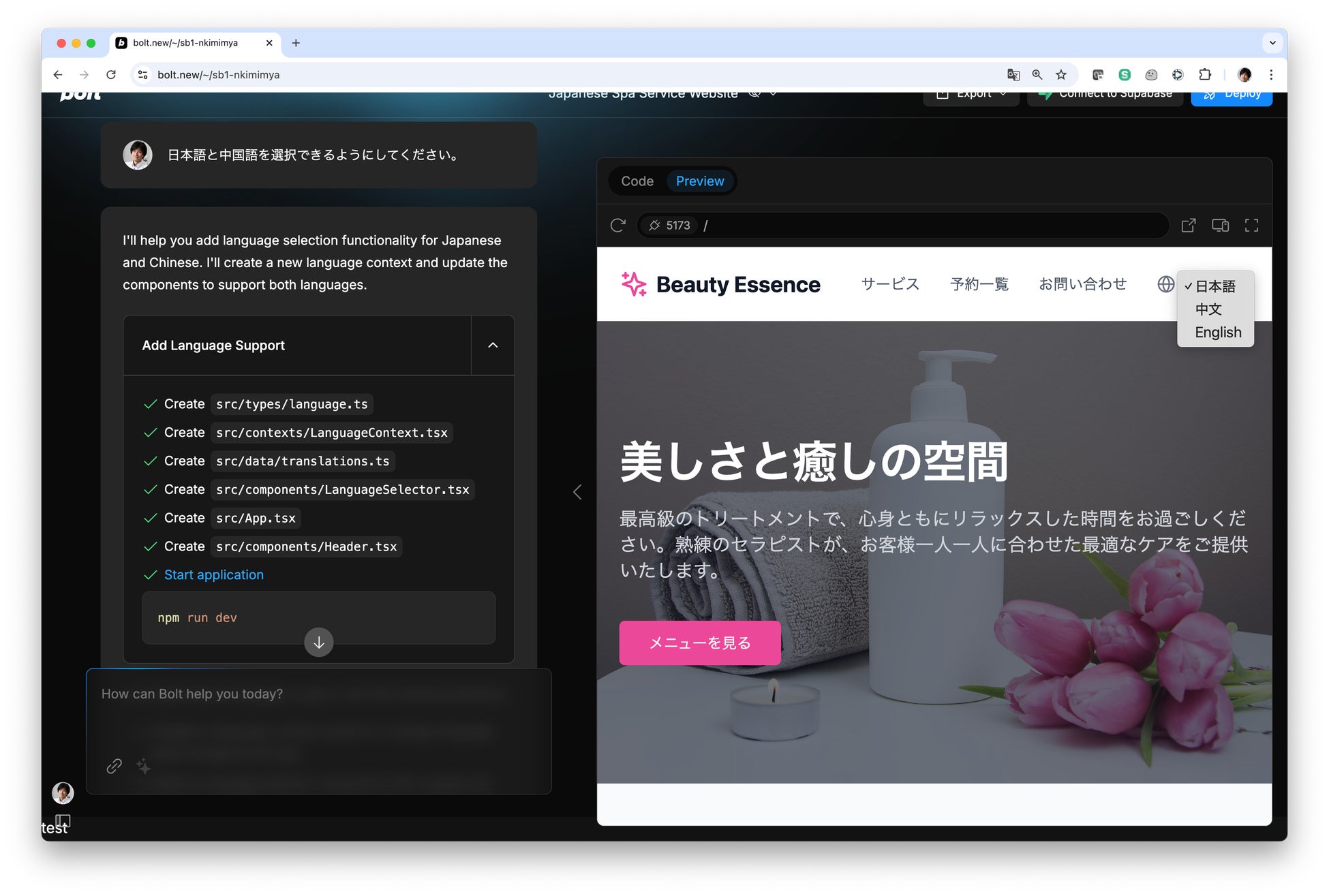1329x896 pixels.
Task: Click the メニューを見る pink button
Action: click(699, 643)
